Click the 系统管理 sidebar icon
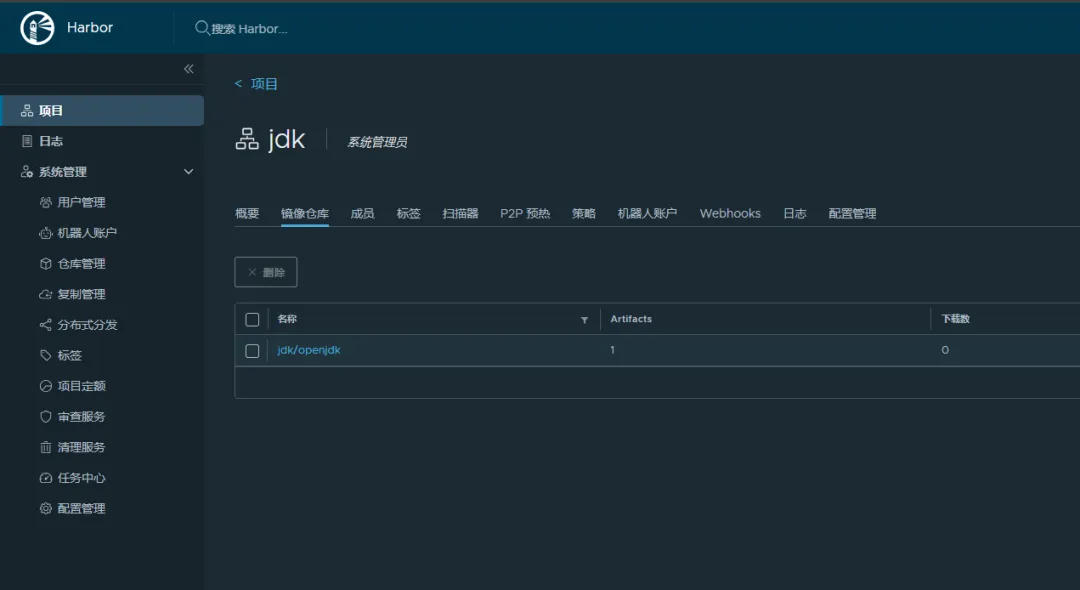The width and height of the screenshot is (1080, 590). tap(27, 171)
